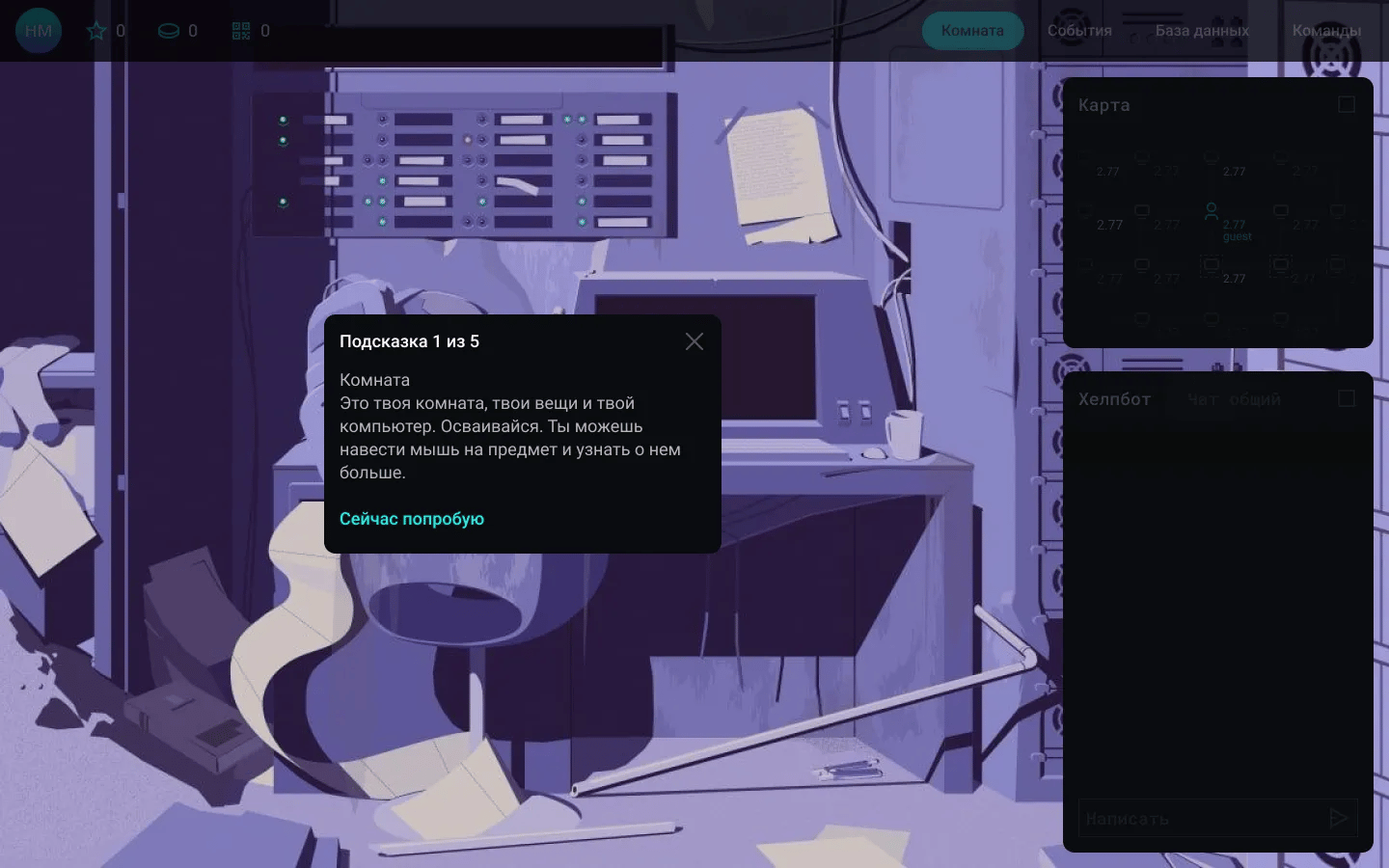
Task: Go to the Команды tab
Action: [x=1326, y=31]
